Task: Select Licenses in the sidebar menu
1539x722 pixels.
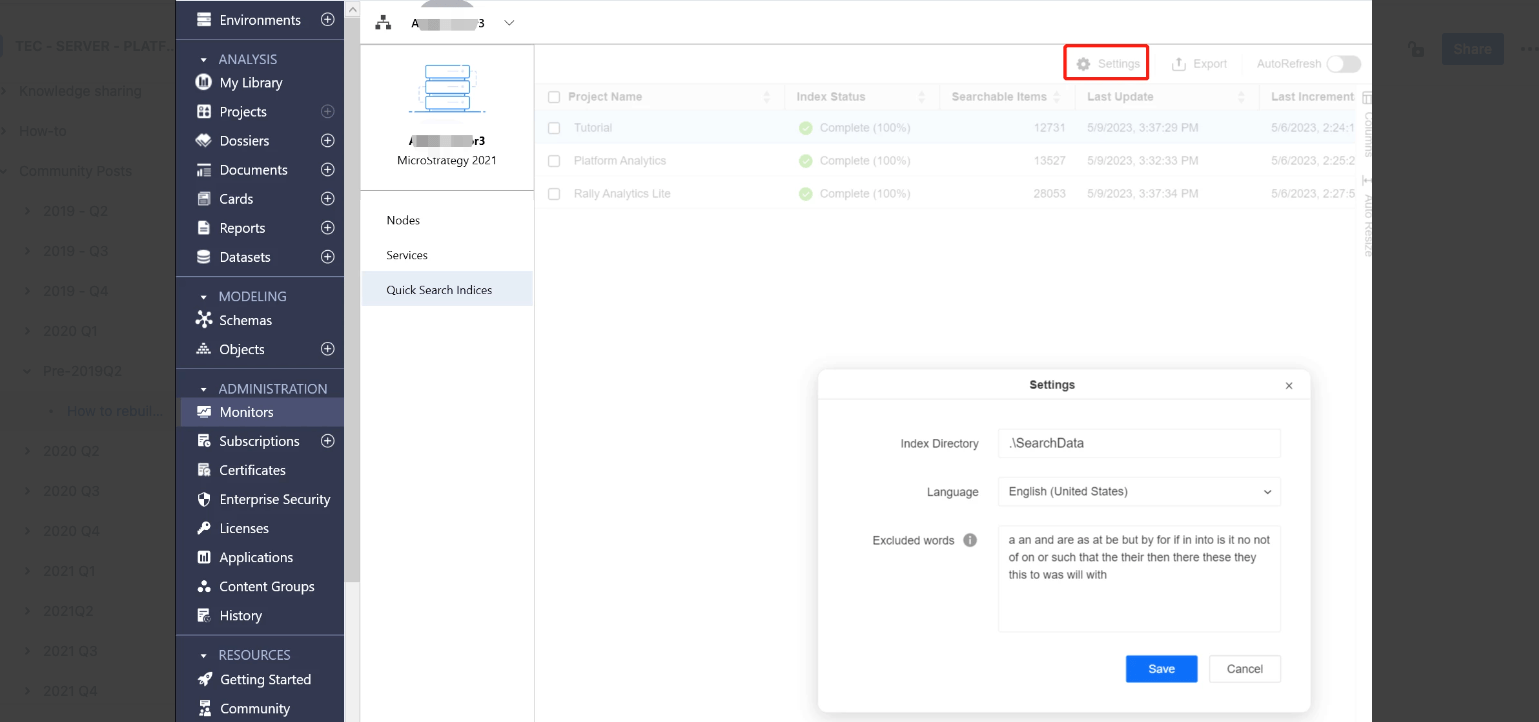Action: tap(244, 528)
